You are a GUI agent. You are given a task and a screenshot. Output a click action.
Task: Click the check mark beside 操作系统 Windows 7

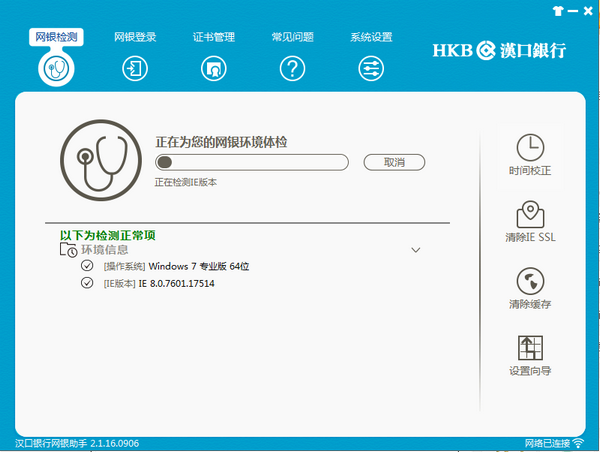coord(87,265)
